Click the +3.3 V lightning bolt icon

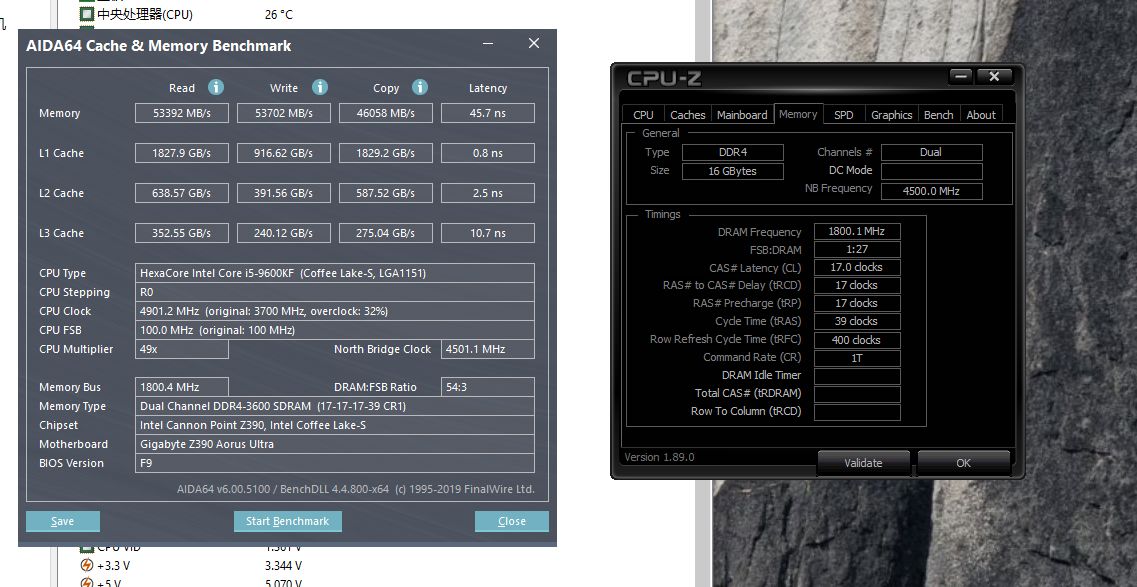(x=86, y=565)
